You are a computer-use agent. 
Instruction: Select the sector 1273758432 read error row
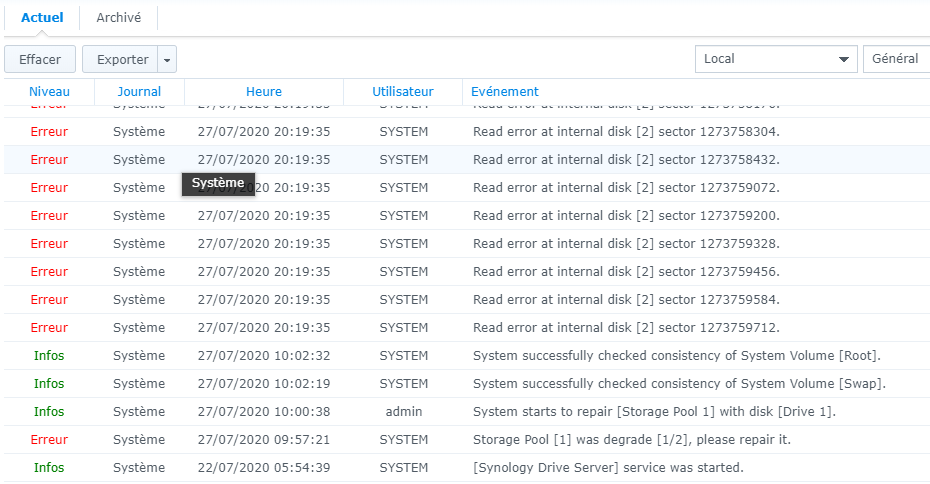tap(626, 160)
